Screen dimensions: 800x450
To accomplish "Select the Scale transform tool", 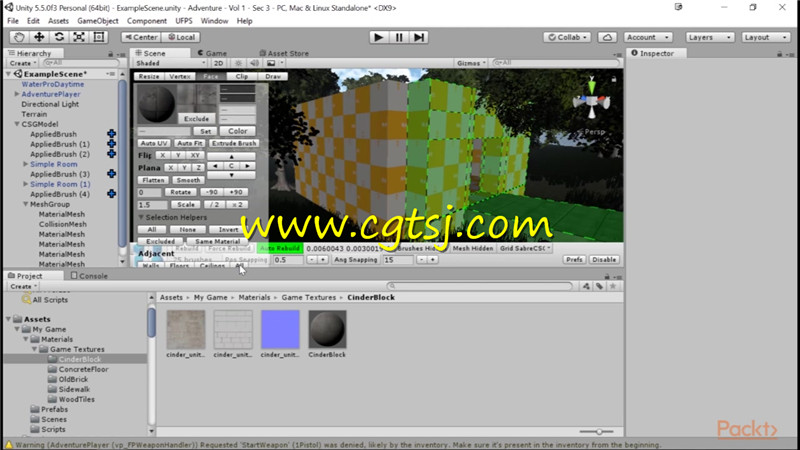I will pos(79,37).
